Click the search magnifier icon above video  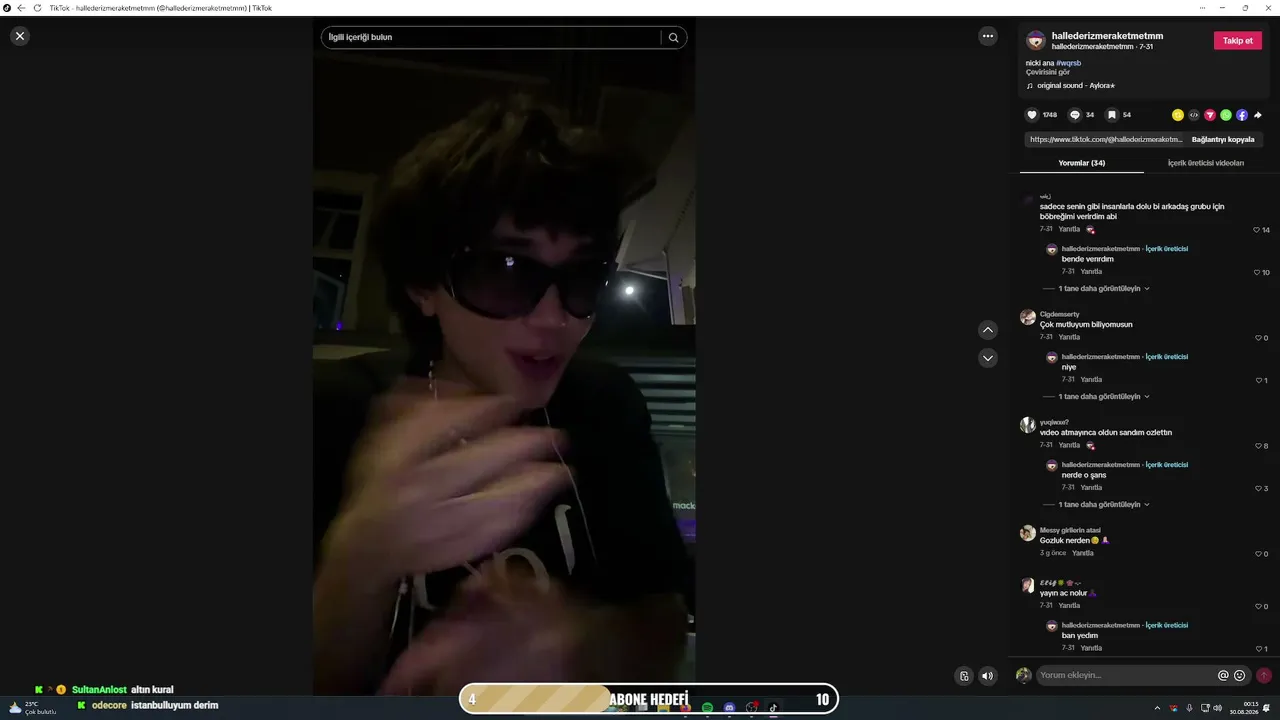tap(674, 38)
